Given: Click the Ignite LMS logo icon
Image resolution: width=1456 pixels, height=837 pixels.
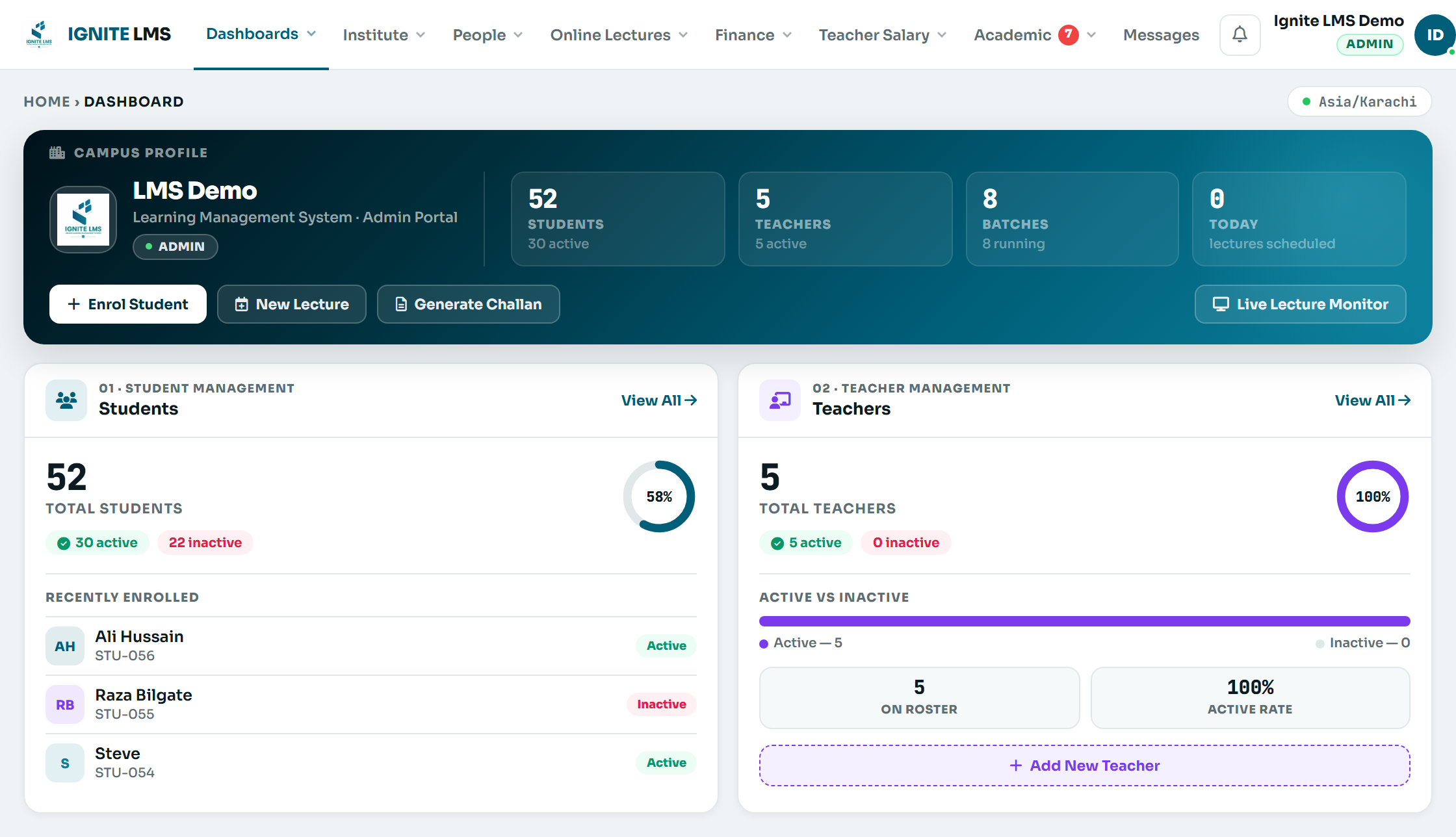Looking at the screenshot, I should click(x=39, y=34).
